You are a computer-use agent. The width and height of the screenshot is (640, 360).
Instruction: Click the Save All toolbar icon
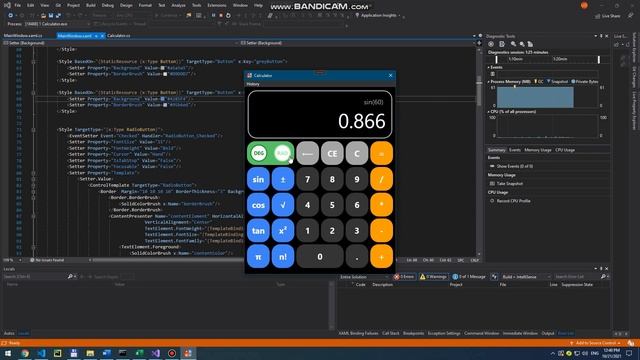pyautogui.click(x=58, y=16)
